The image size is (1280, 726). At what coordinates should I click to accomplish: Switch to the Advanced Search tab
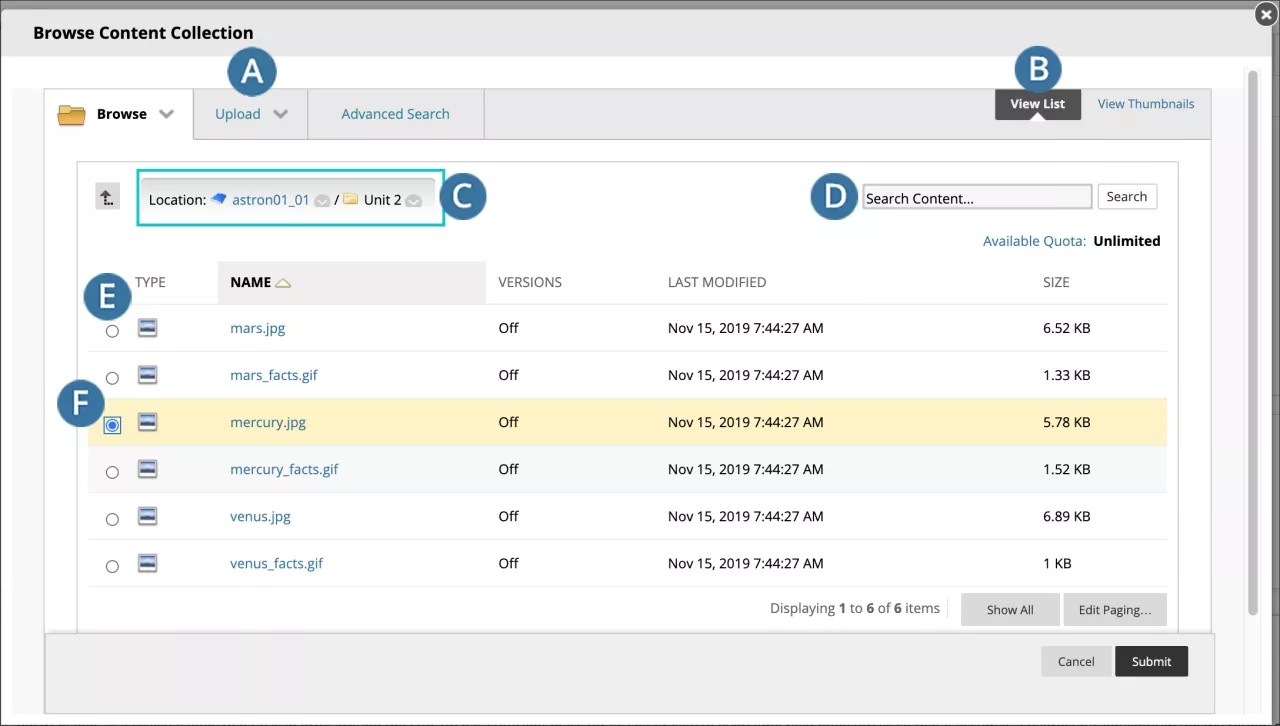tap(395, 114)
